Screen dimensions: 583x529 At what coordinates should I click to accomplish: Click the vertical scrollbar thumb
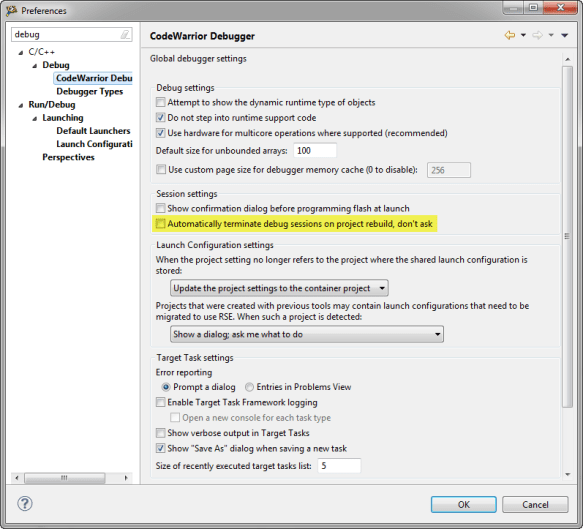(567, 237)
